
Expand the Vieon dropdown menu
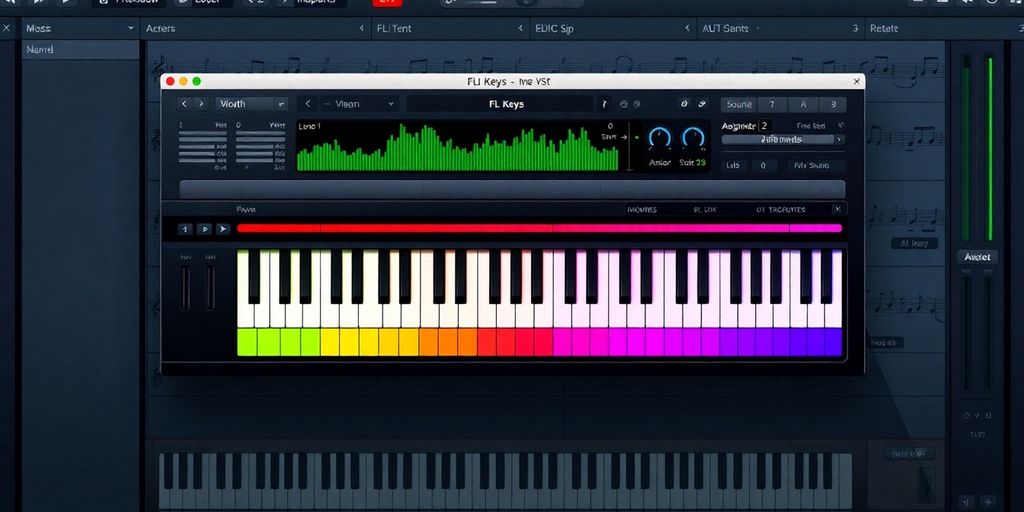point(361,104)
